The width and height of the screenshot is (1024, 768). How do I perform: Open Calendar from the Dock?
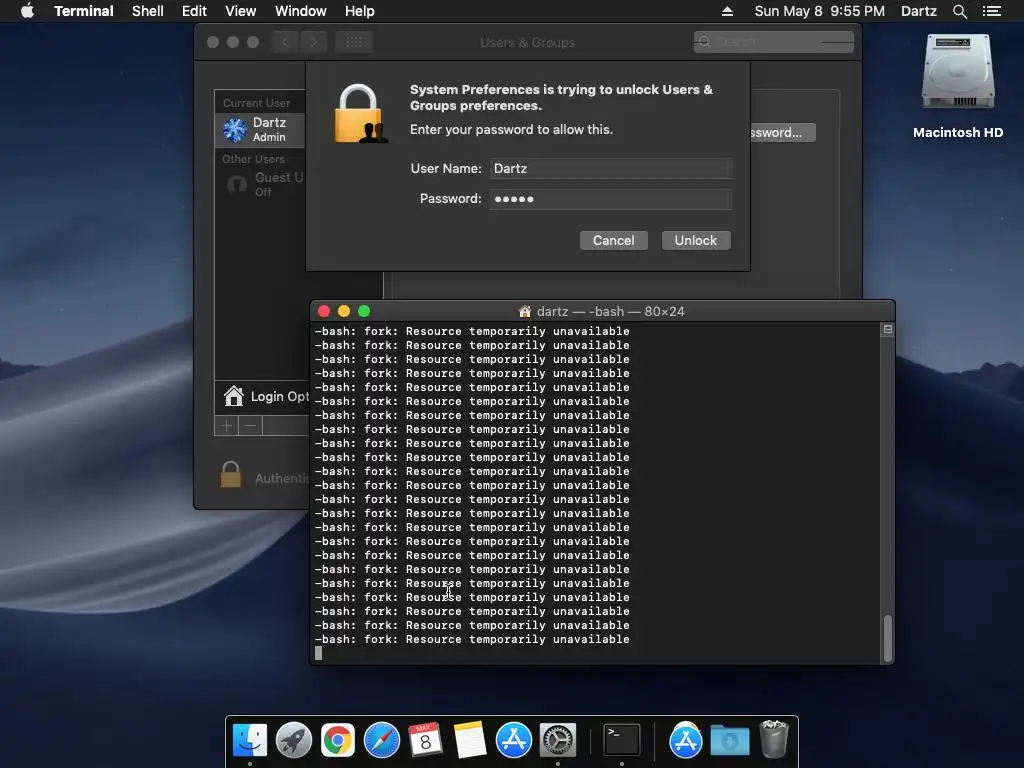pos(426,740)
